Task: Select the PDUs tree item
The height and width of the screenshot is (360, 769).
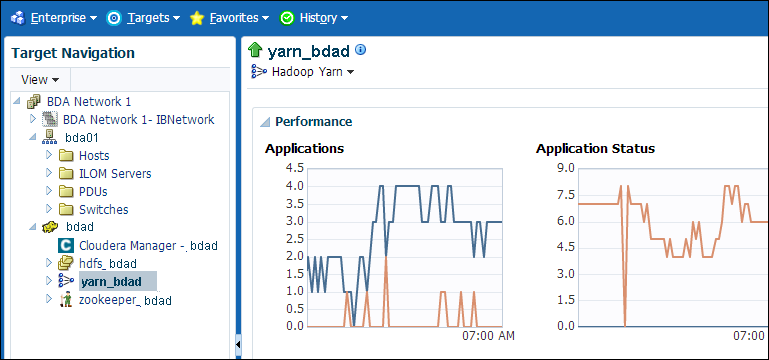Action: [x=93, y=191]
